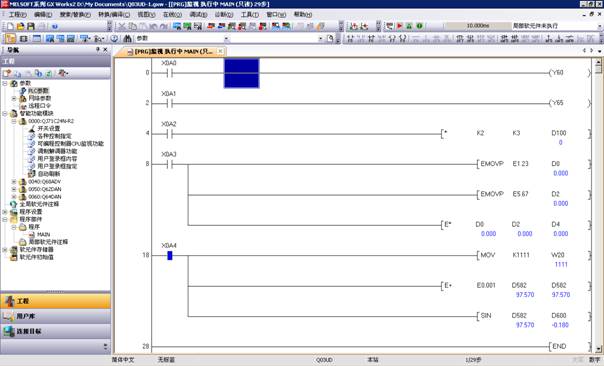The width and height of the screenshot is (604, 366).
Task: Open a project with the folder icon
Action: (20, 26)
